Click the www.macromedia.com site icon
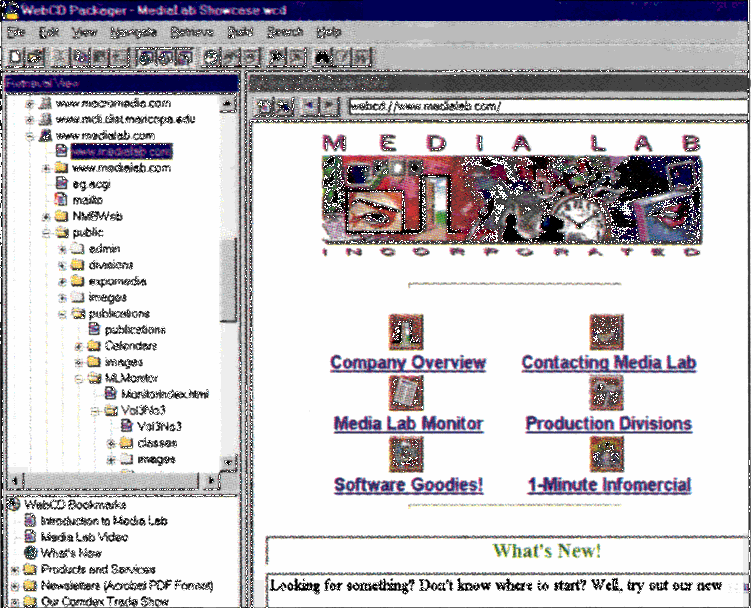The image size is (751, 608). coord(45,103)
